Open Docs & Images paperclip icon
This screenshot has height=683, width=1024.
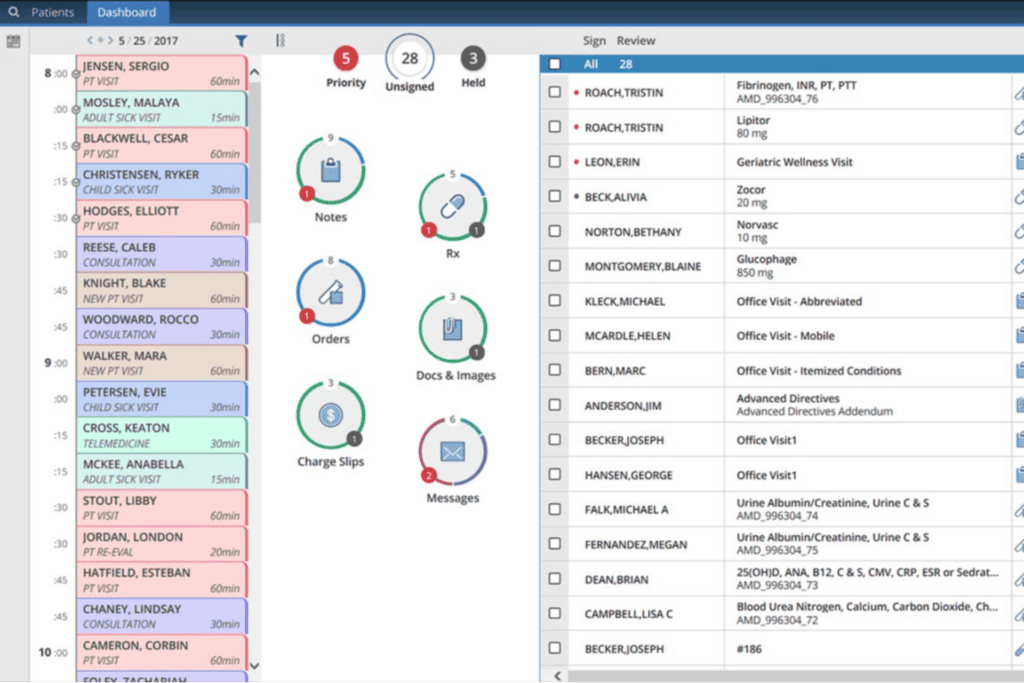(x=452, y=329)
